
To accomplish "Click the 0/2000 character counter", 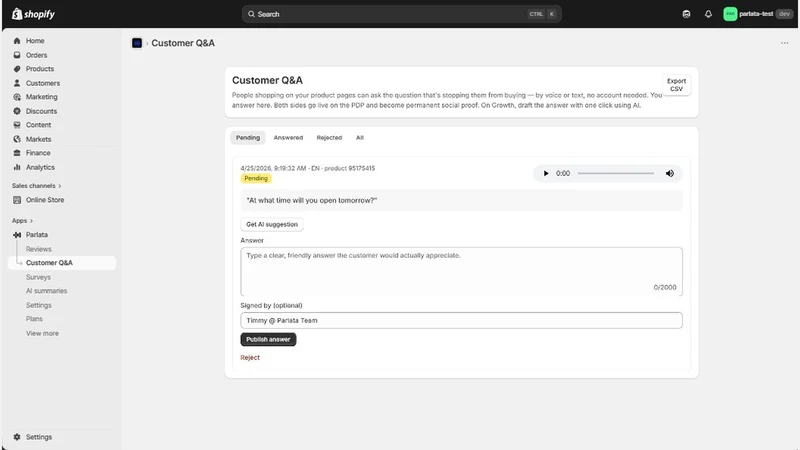I will pos(665,288).
